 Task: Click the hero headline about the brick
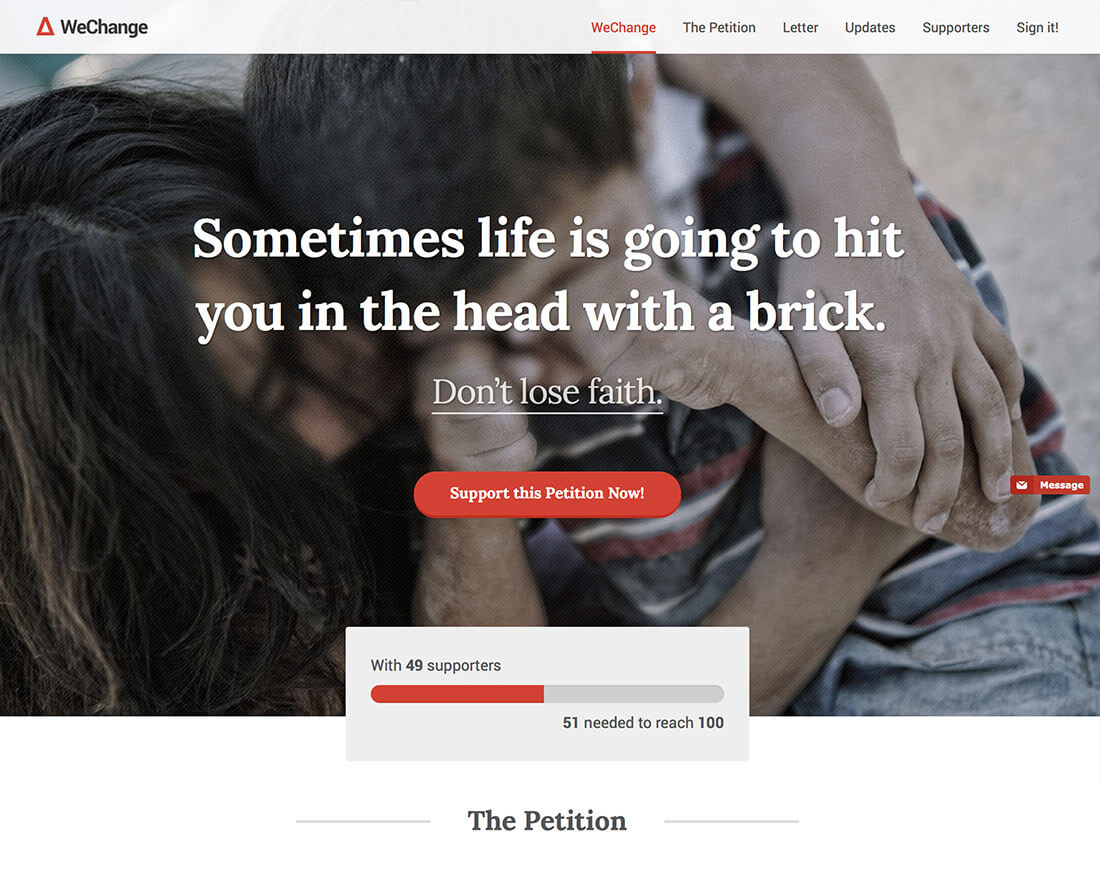click(547, 276)
